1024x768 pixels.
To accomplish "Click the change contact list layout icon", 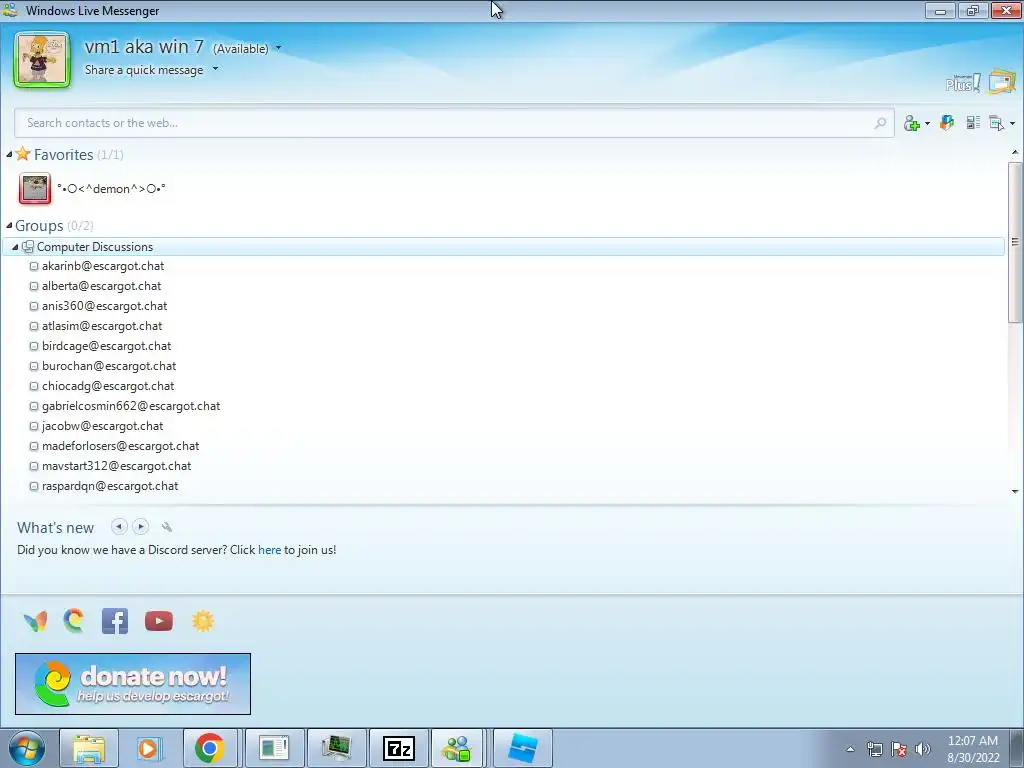I will pos(973,122).
